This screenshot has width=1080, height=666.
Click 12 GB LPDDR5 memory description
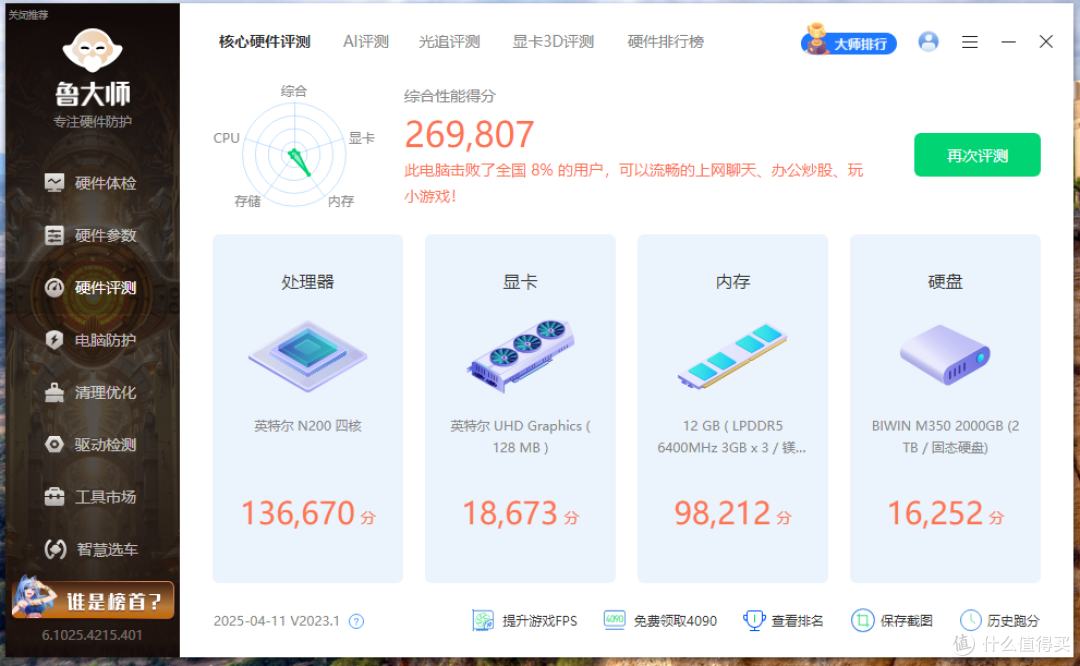732,437
